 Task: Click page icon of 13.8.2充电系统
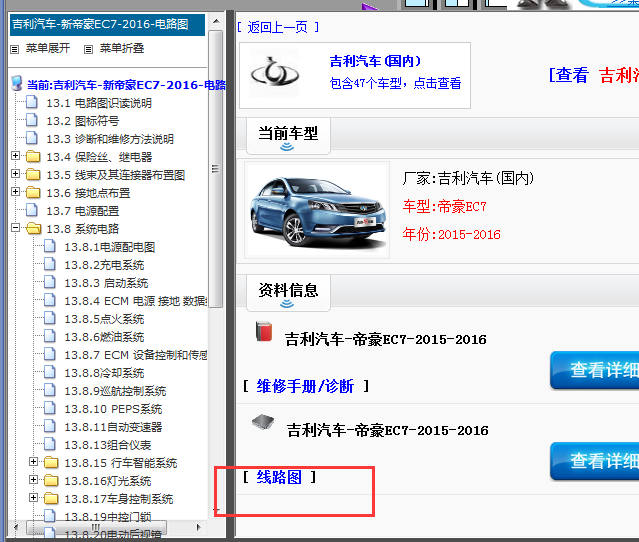[x=50, y=264]
